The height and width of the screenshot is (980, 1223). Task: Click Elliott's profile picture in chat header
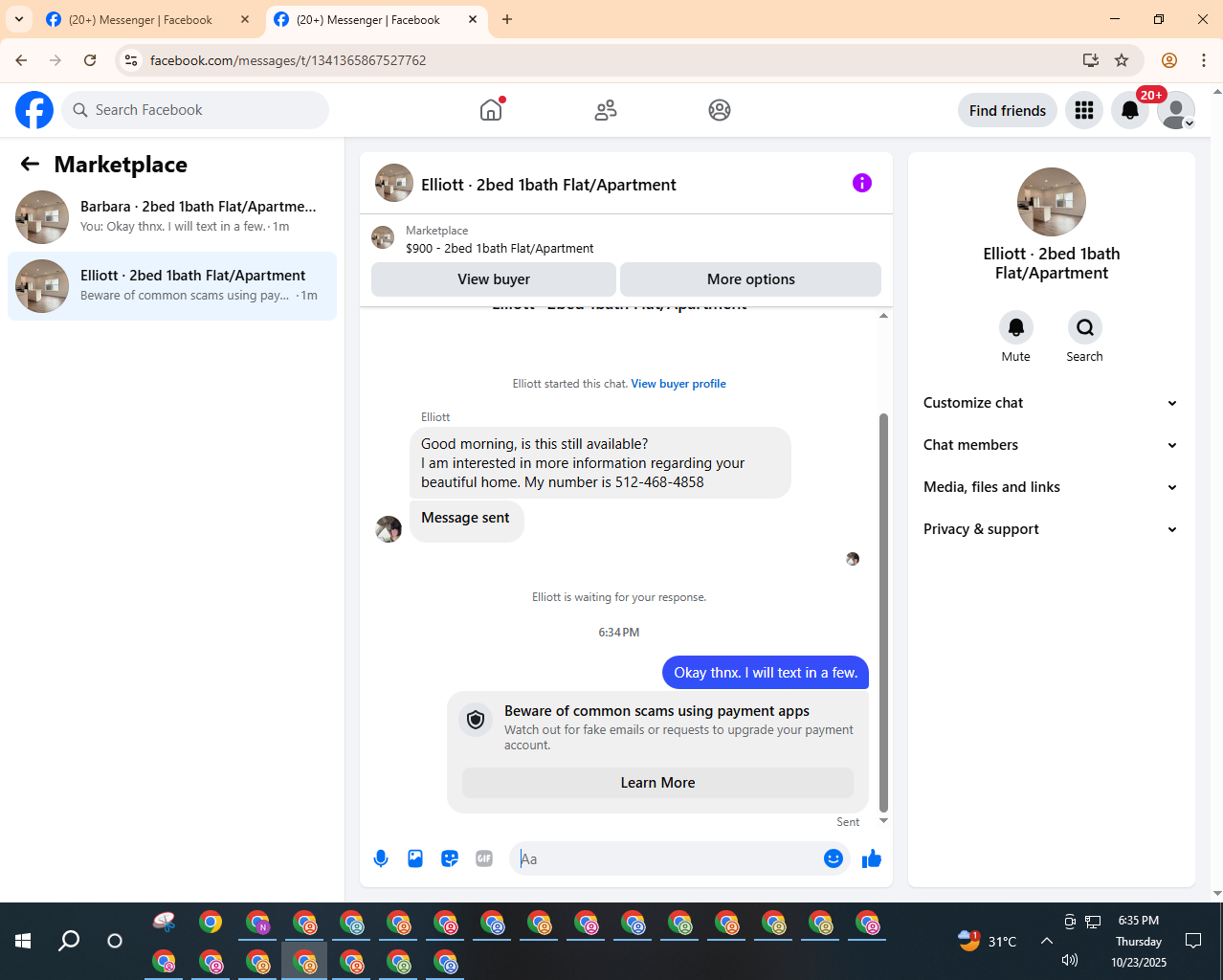click(394, 183)
